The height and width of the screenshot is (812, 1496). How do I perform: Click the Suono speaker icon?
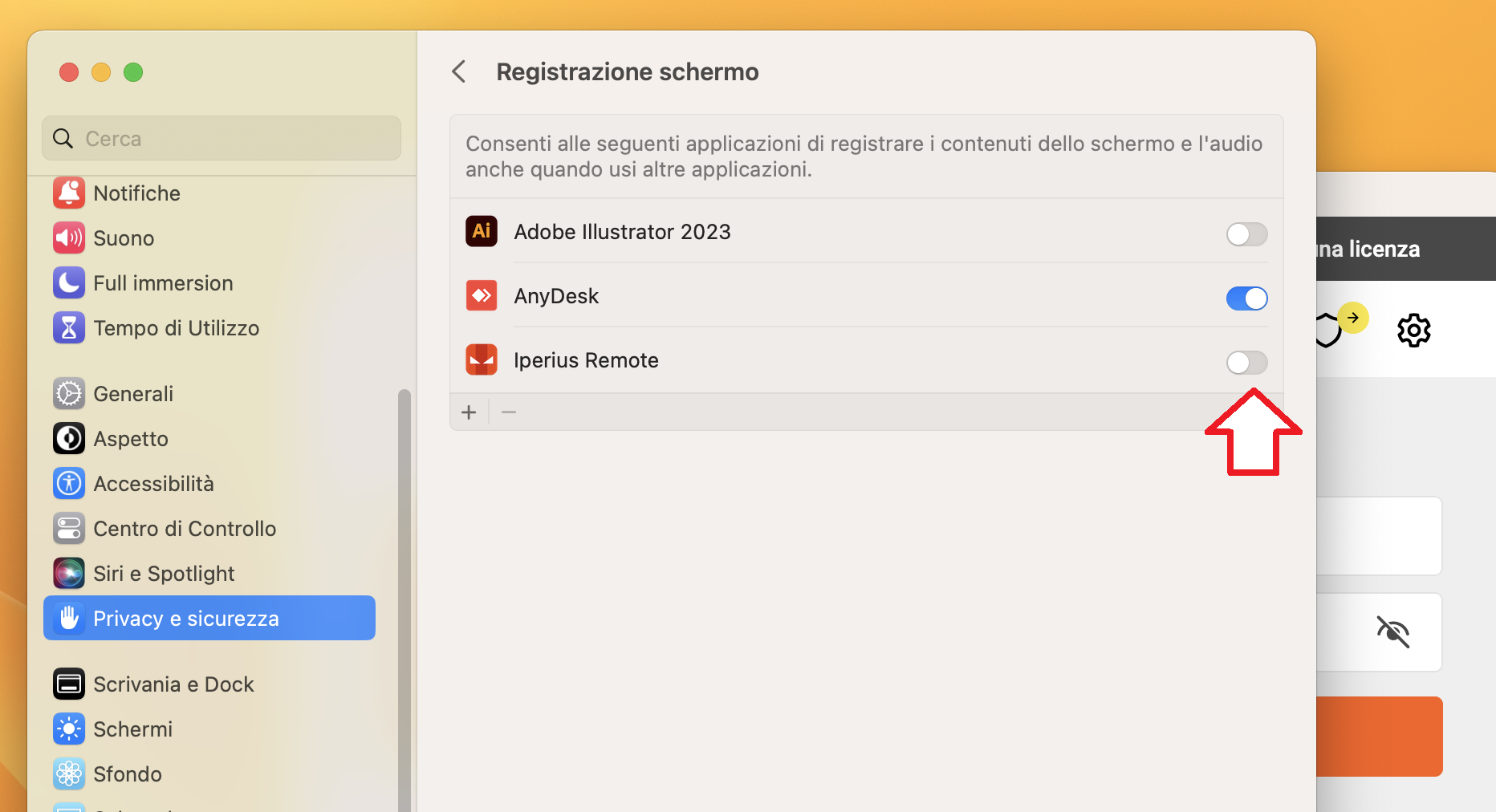tap(69, 238)
